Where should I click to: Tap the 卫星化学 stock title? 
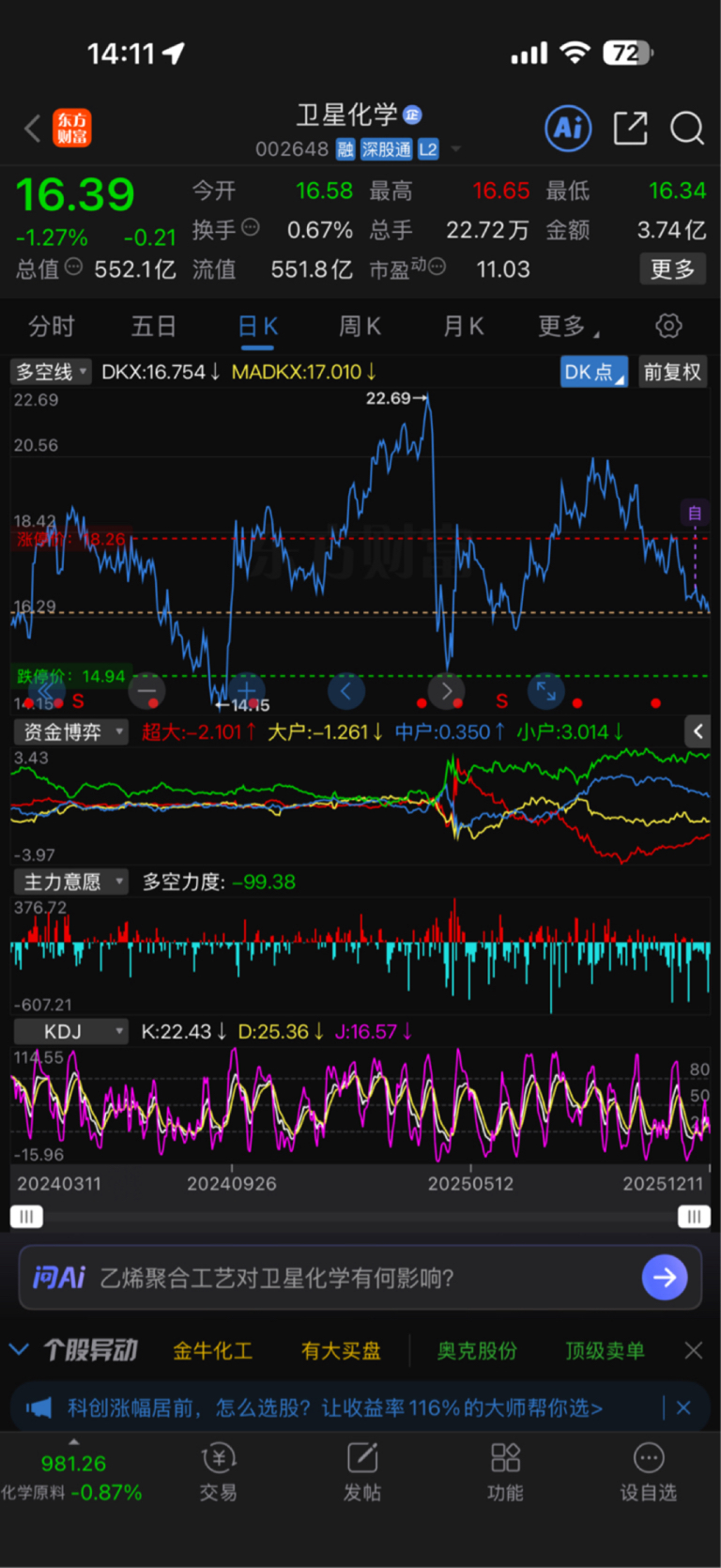(x=347, y=115)
